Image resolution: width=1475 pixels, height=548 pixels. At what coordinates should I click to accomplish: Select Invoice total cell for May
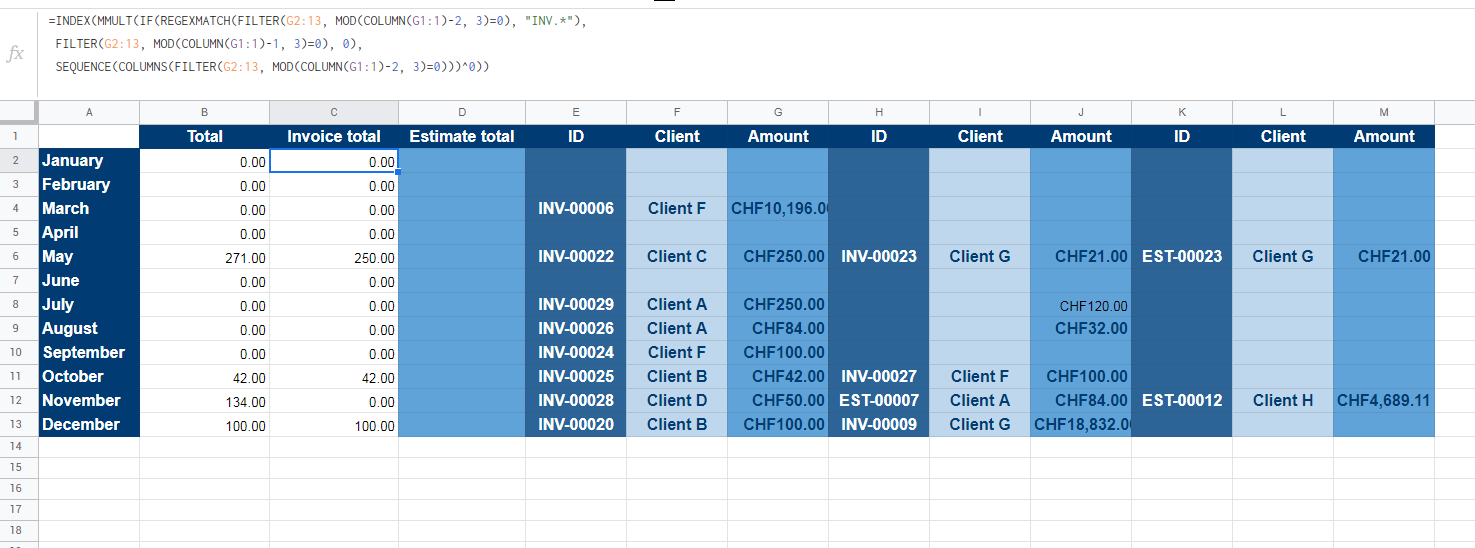334,257
